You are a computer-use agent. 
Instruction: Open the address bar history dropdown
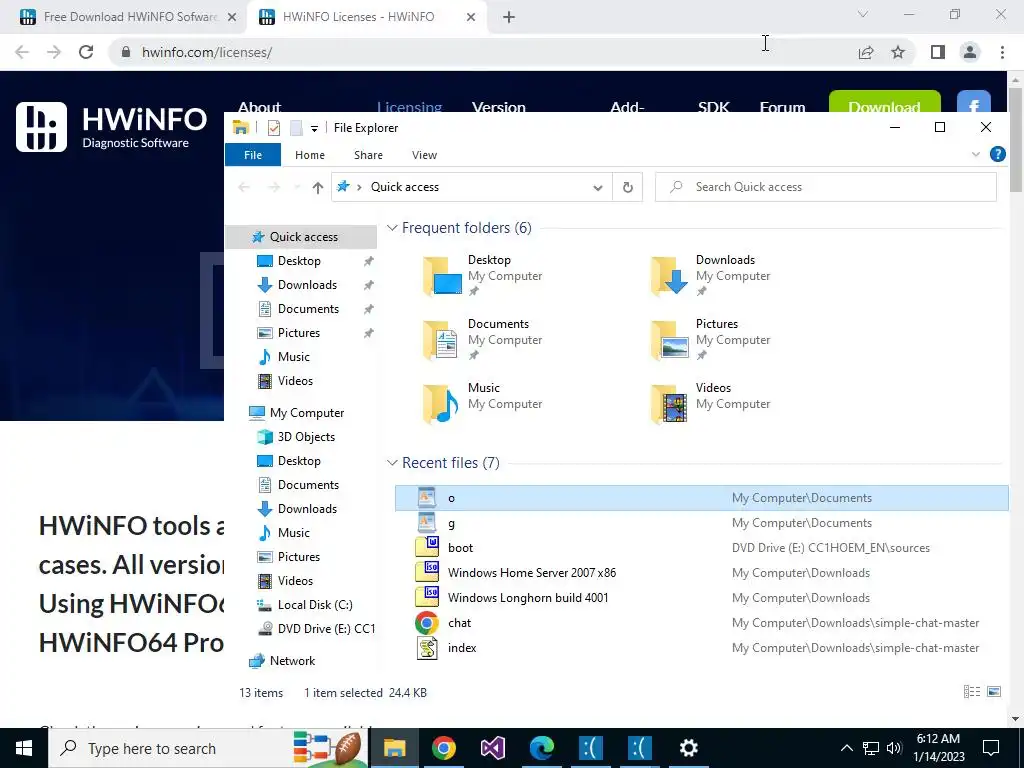(x=598, y=187)
